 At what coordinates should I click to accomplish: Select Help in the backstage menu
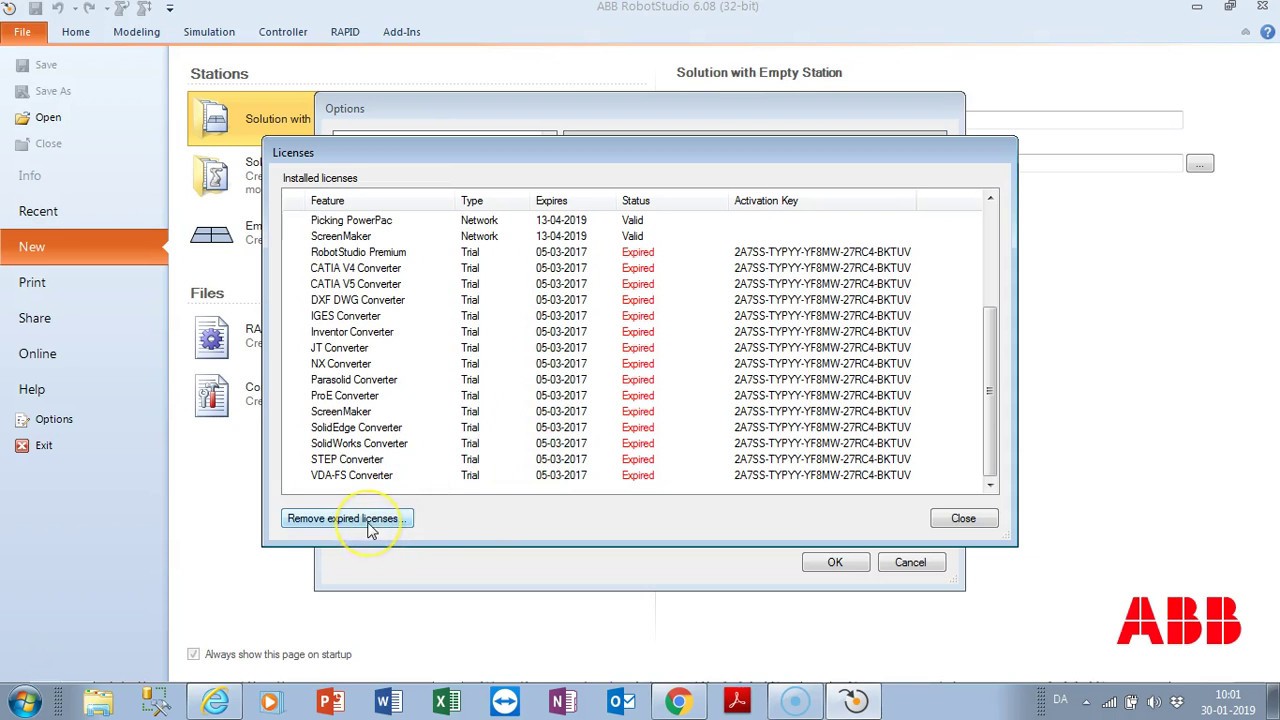31,389
